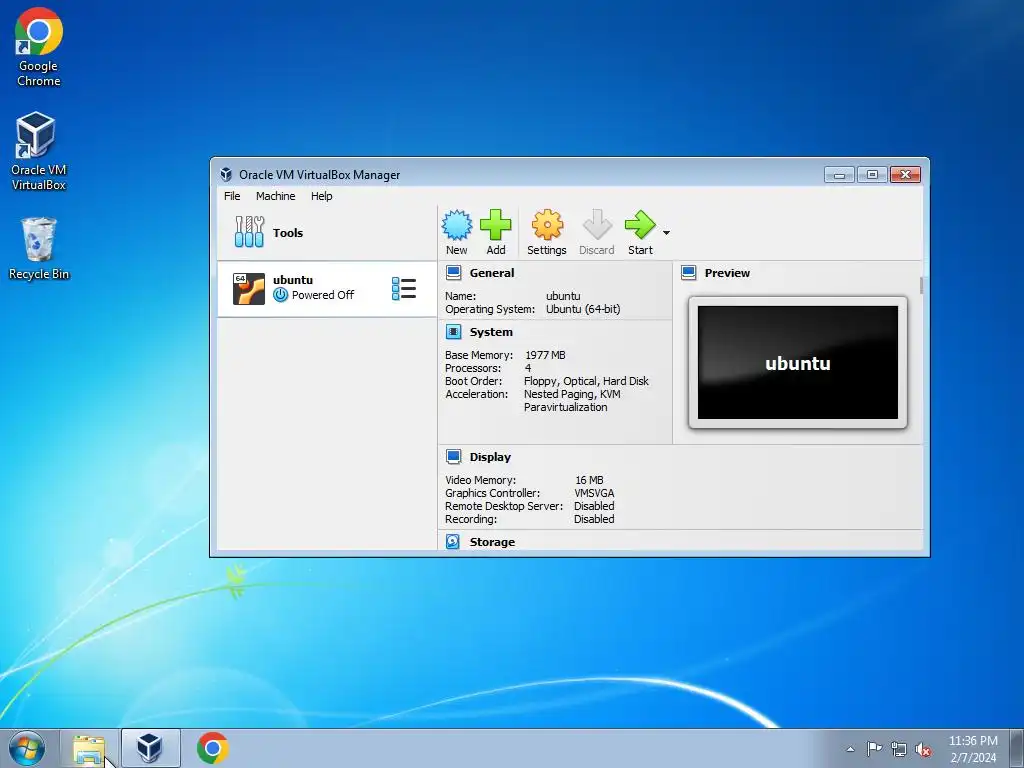Open the Display section header link
Screen dimensions: 1024x768
click(x=490, y=457)
